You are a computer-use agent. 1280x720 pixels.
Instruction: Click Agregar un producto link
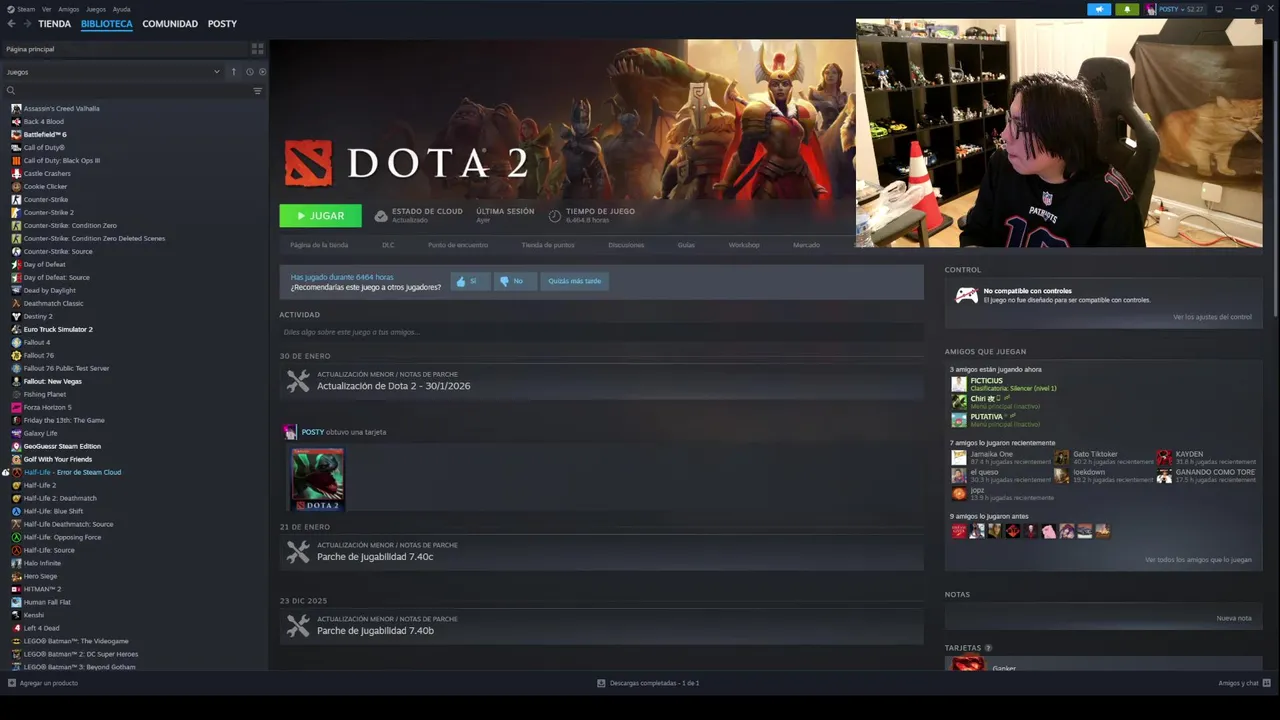point(48,683)
